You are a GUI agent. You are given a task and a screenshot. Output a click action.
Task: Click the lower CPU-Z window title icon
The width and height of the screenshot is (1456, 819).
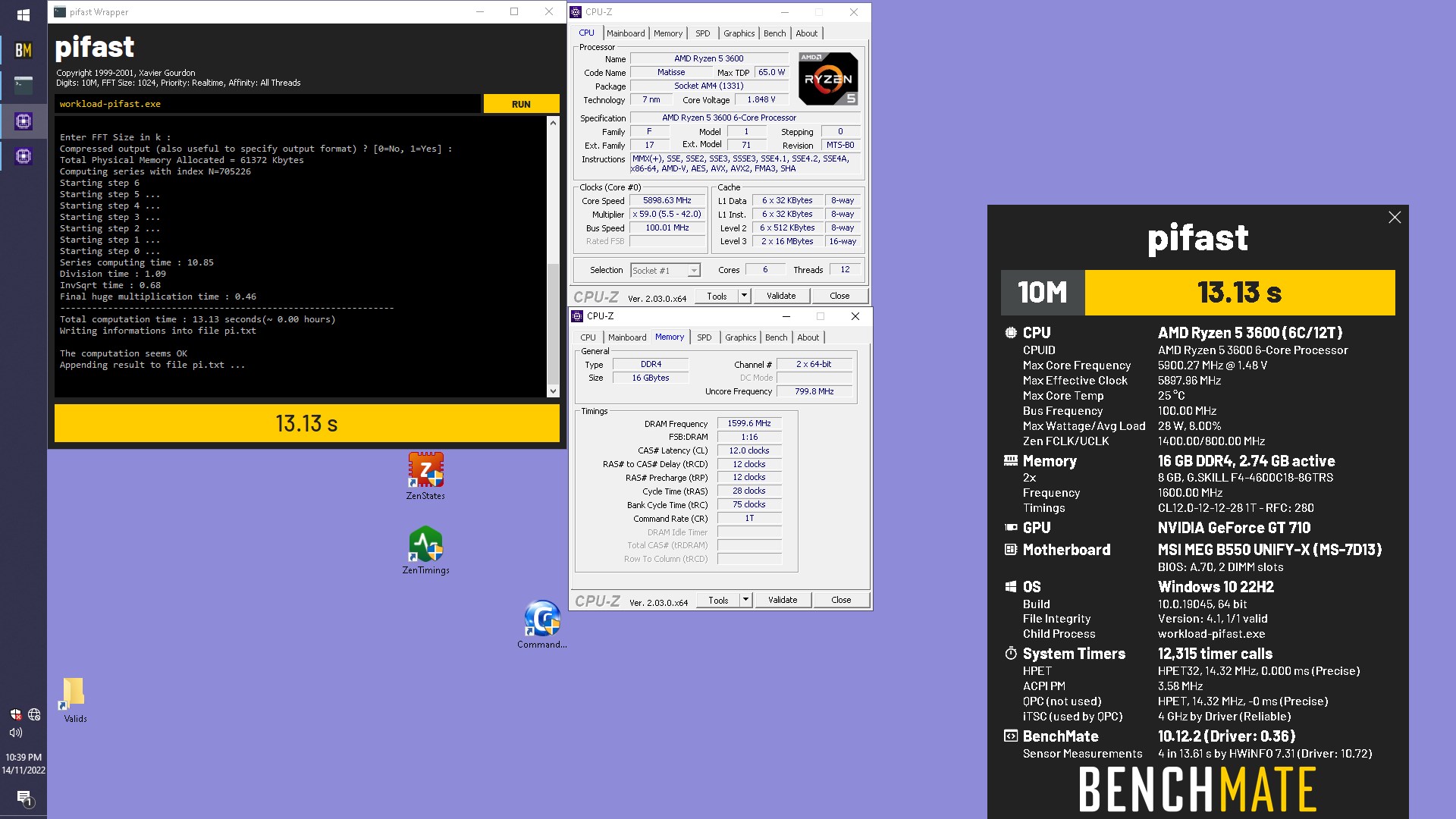tap(577, 316)
